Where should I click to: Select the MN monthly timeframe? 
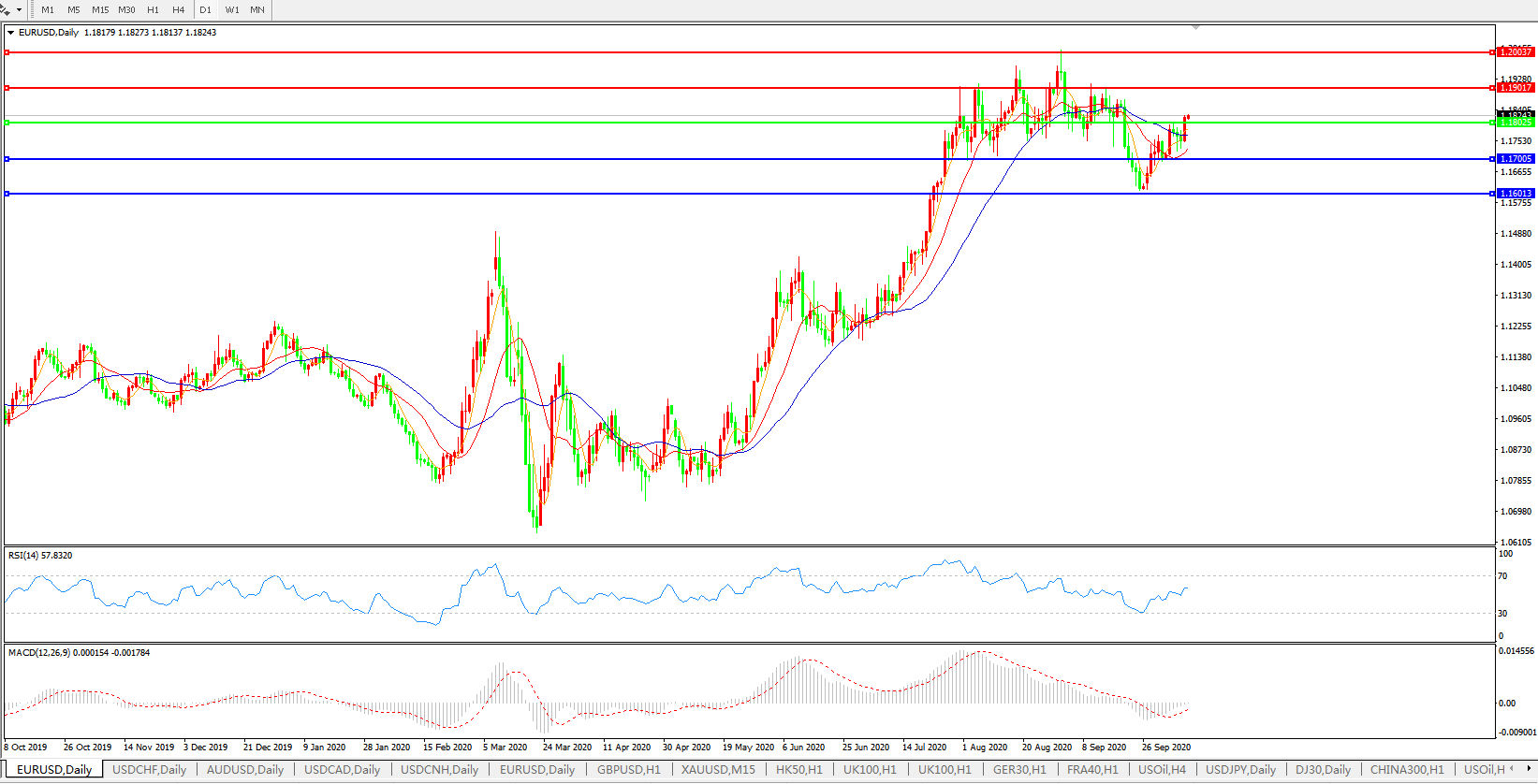(257, 10)
